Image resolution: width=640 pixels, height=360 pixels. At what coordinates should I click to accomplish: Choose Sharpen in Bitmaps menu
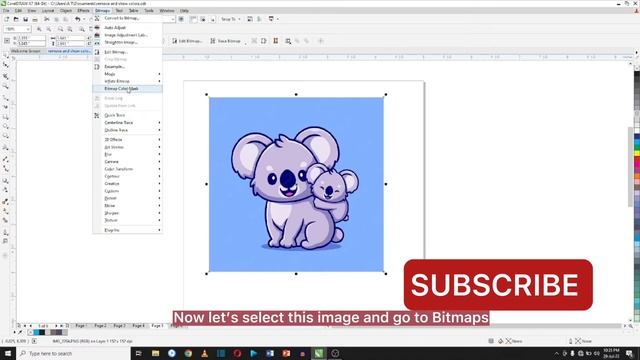click(128, 213)
